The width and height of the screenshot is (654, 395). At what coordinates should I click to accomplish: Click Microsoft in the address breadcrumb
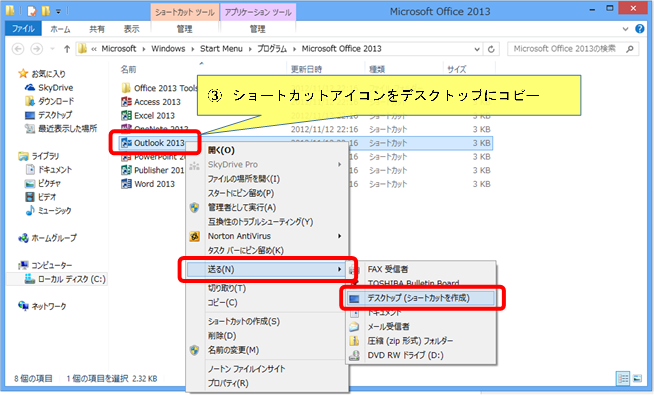point(119,49)
